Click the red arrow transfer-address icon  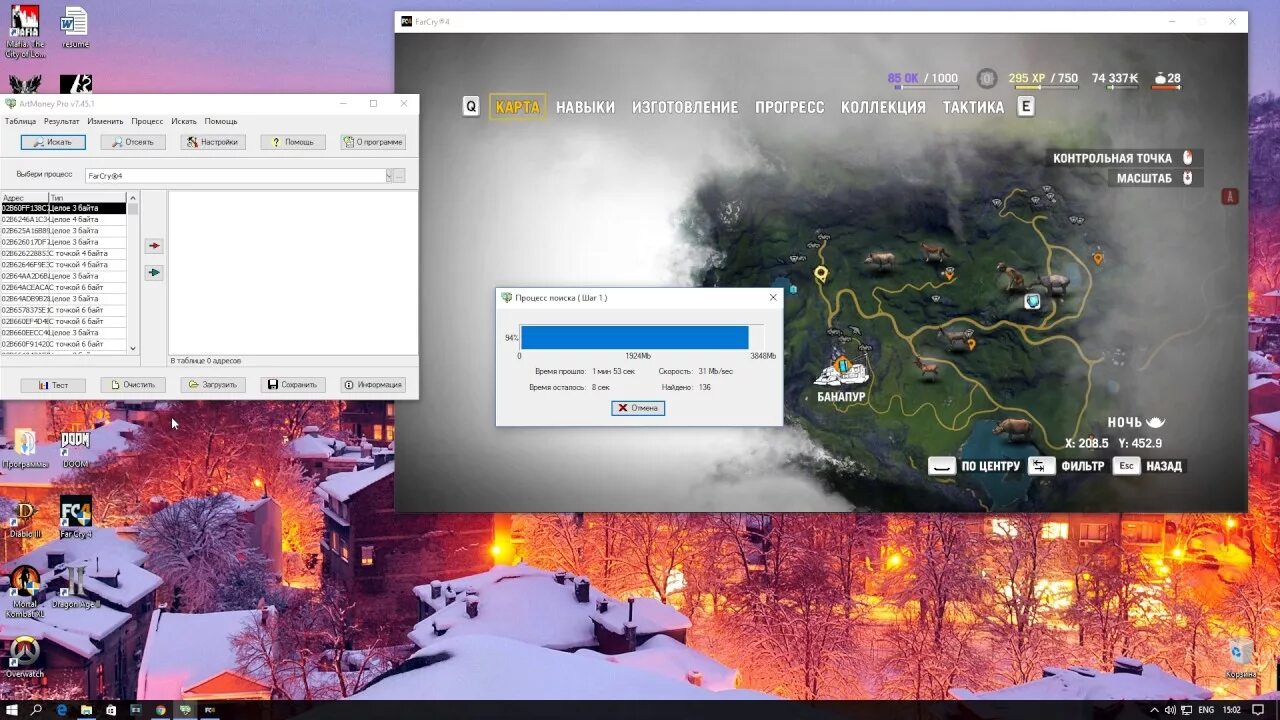point(153,246)
